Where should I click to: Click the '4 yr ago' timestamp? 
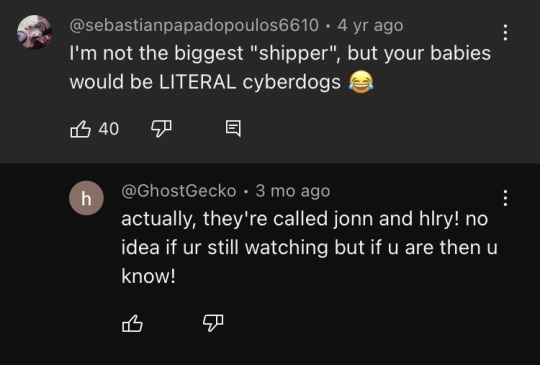click(370, 26)
